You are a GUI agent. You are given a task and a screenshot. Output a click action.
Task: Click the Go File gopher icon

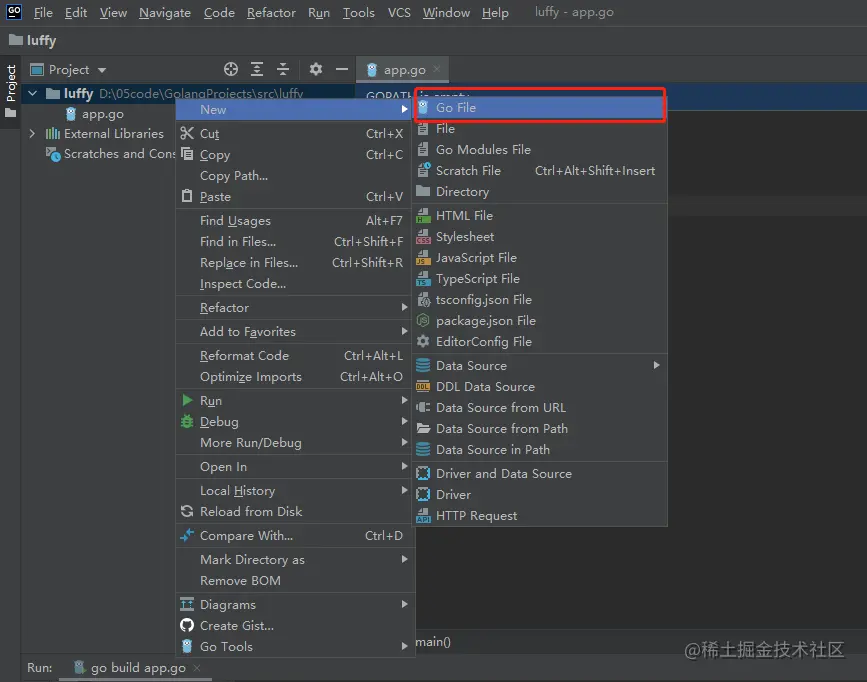click(x=423, y=107)
